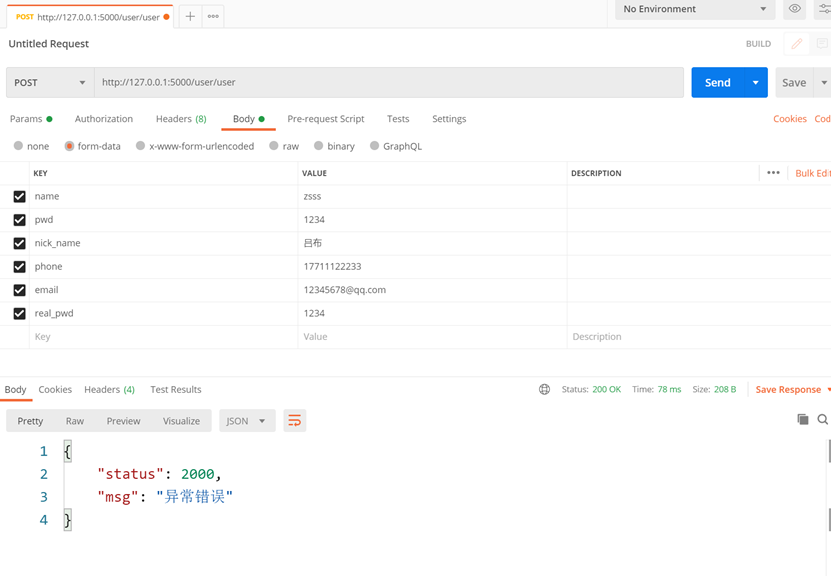Screen dimensions: 831x576
Task: Switch response view to Preview
Action: click(x=123, y=421)
